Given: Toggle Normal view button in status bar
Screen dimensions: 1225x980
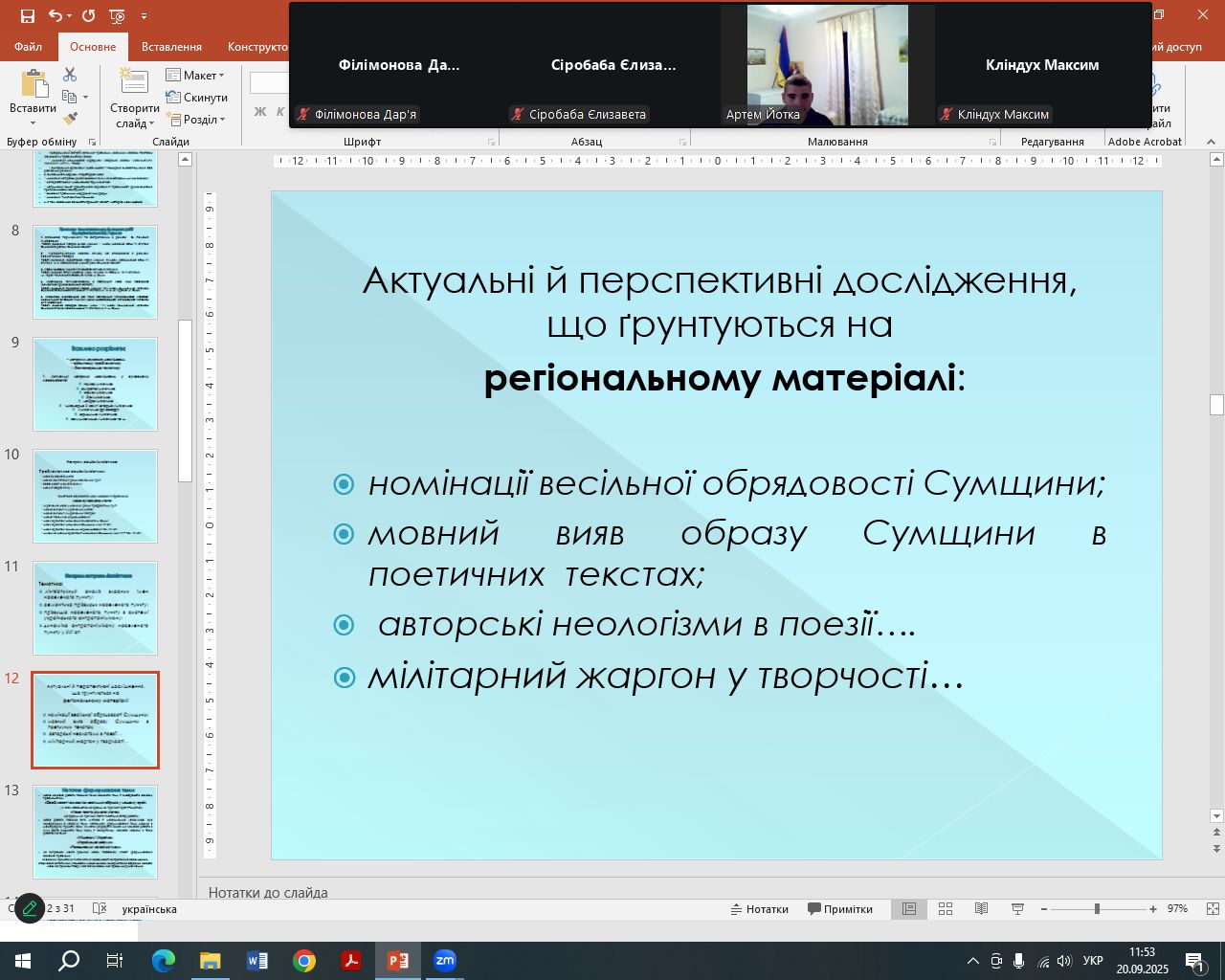Looking at the screenshot, I should (909, 909).
